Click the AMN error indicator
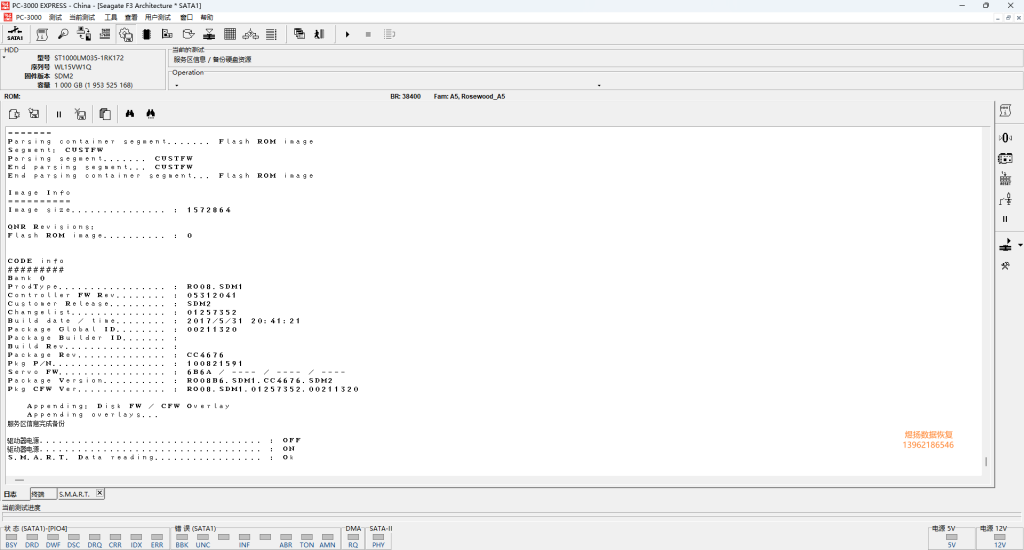 [x=327, y=541]
